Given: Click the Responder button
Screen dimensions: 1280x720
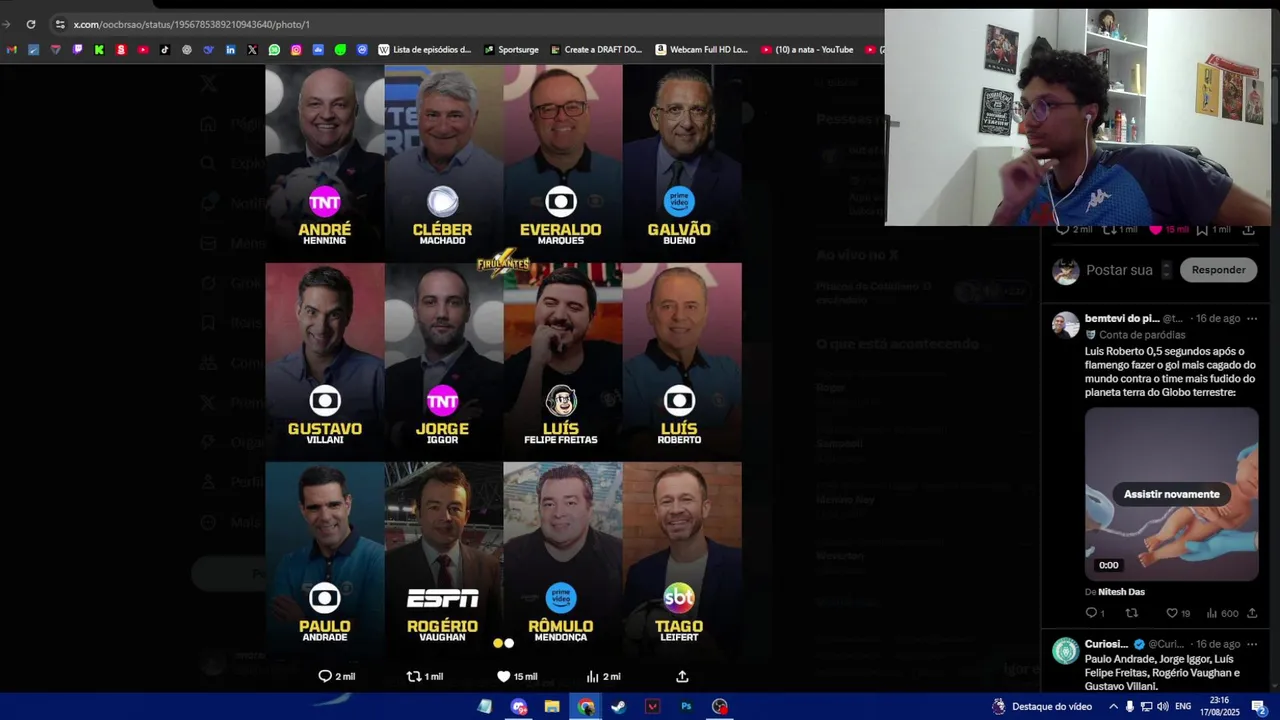Looking at the screenshot, I should tap(1218, 270).
